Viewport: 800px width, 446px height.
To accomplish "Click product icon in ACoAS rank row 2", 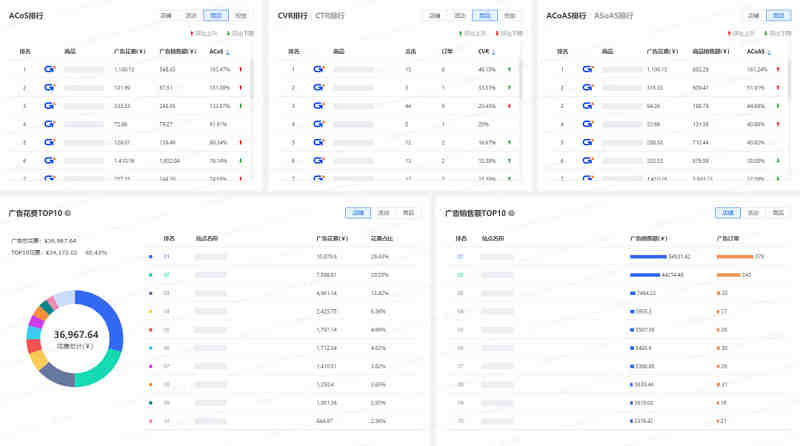I will (588, 87).
